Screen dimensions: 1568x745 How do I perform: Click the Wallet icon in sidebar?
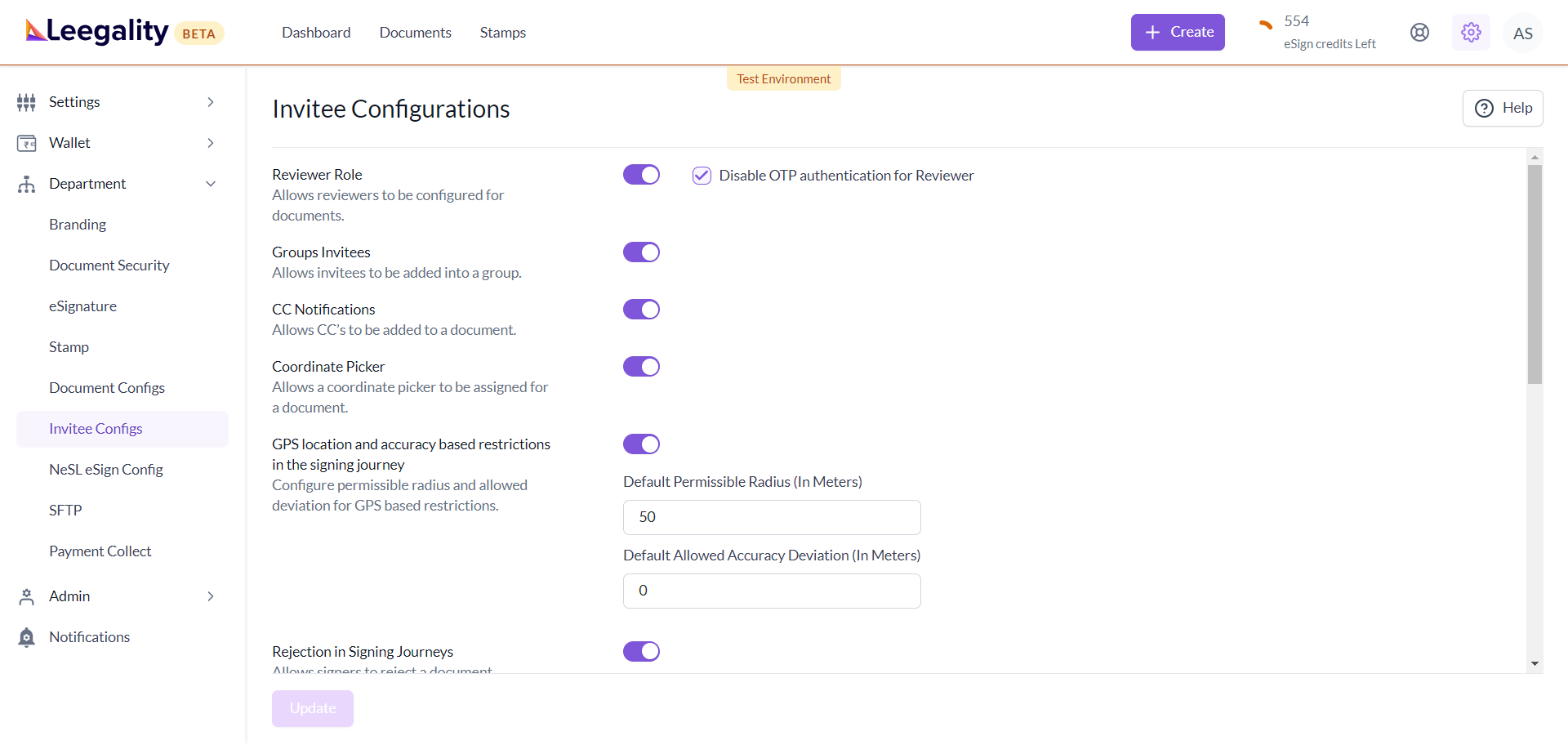[x=26, y=143]
